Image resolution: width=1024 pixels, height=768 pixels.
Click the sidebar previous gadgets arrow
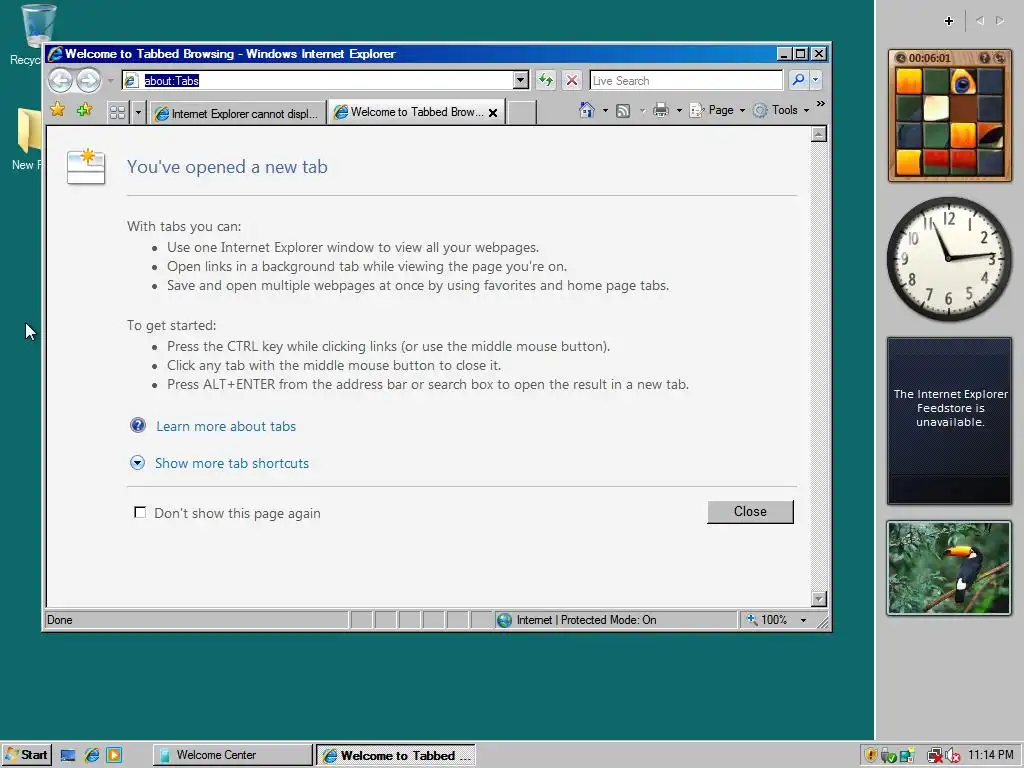pos(980,21)
